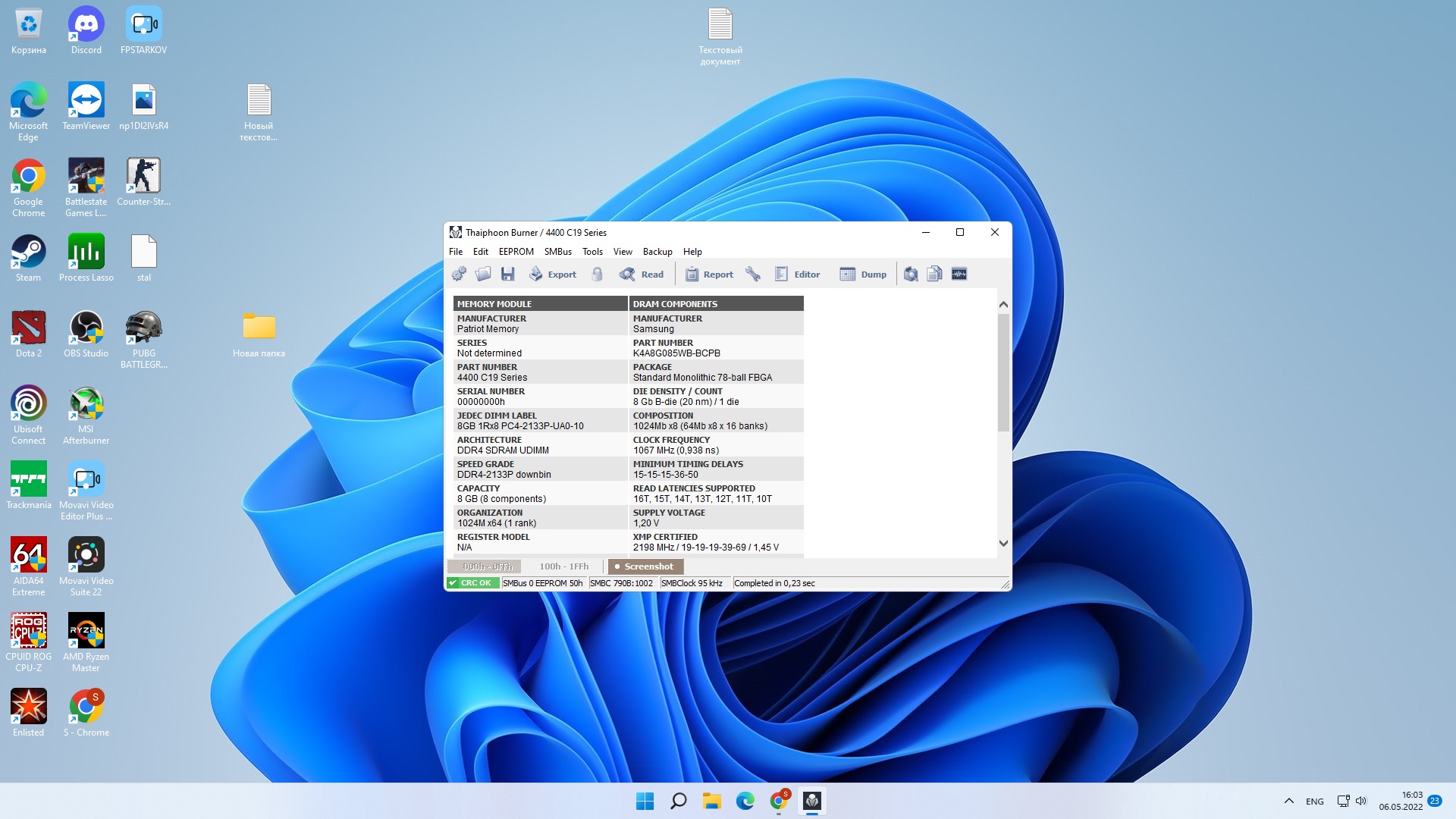Switch to the 100h - 1FFh tab
This screenshot has height=819, width=1456.
563,566
